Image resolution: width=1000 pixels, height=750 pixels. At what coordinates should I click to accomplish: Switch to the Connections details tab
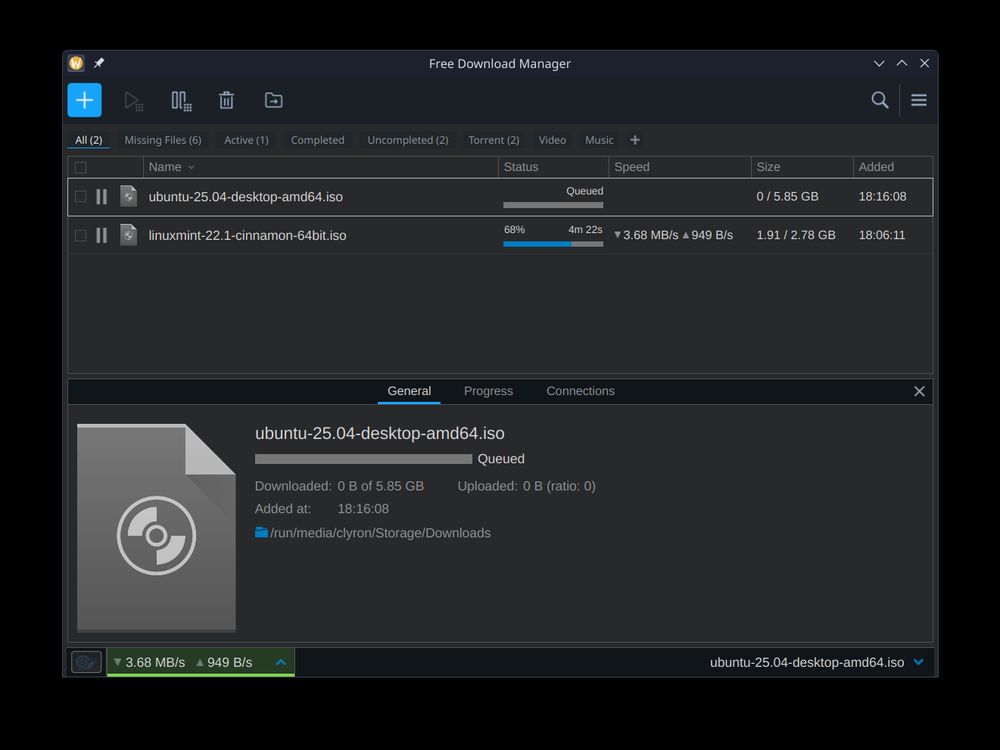pyautogui.click(x=580, y=391)
